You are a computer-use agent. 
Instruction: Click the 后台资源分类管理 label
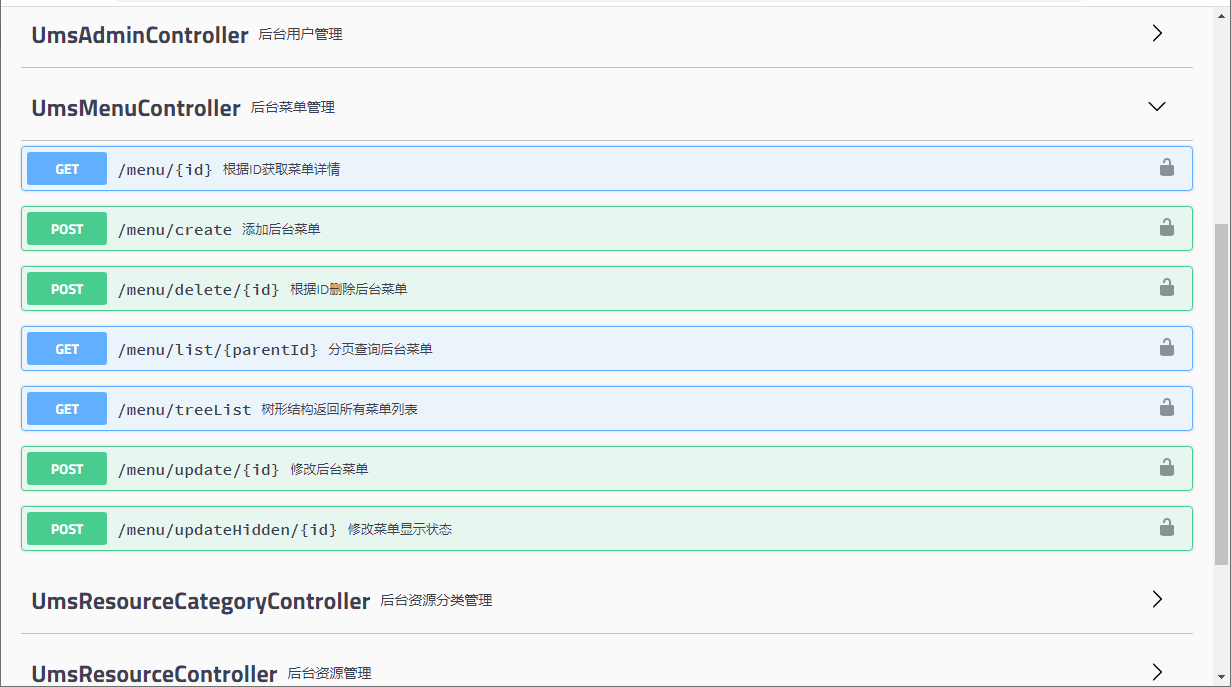point(436,600)
